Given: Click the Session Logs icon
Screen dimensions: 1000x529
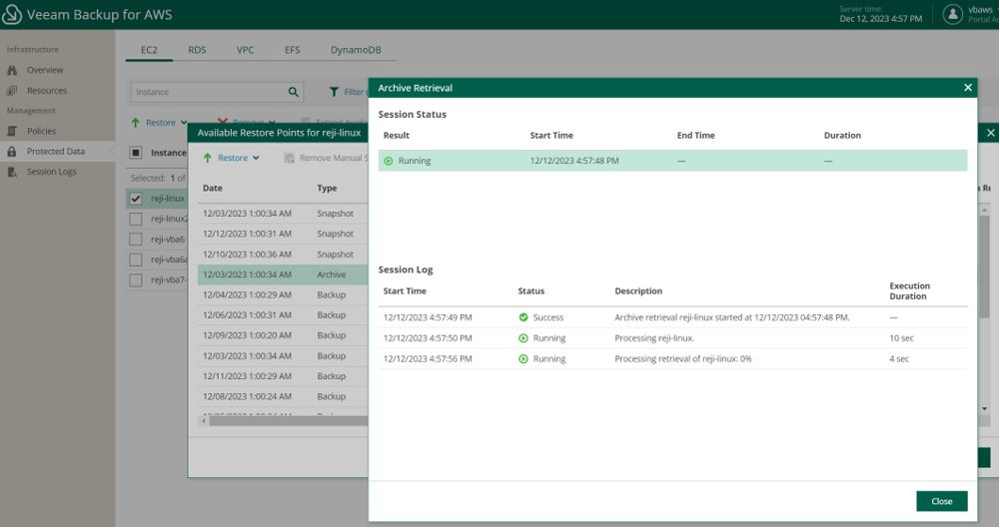Looking at the screenshot, I should coord(12,172).
